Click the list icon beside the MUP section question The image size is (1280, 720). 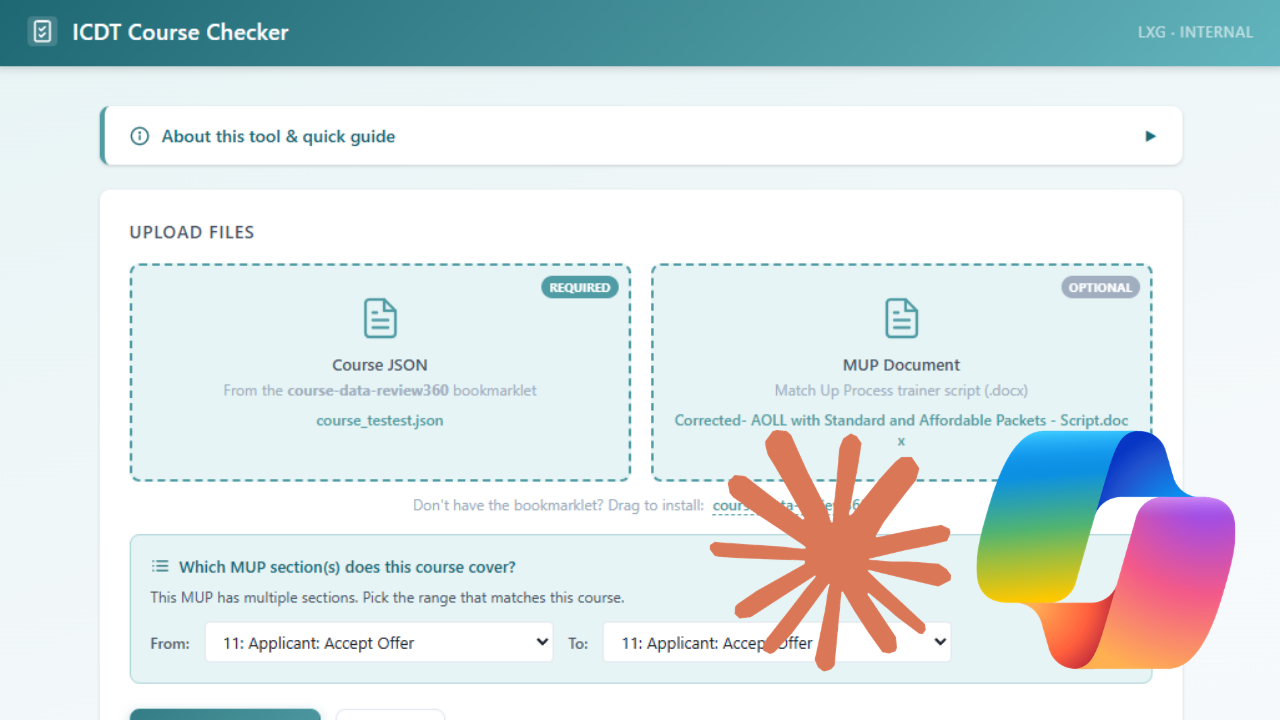[x=160, y=566]
